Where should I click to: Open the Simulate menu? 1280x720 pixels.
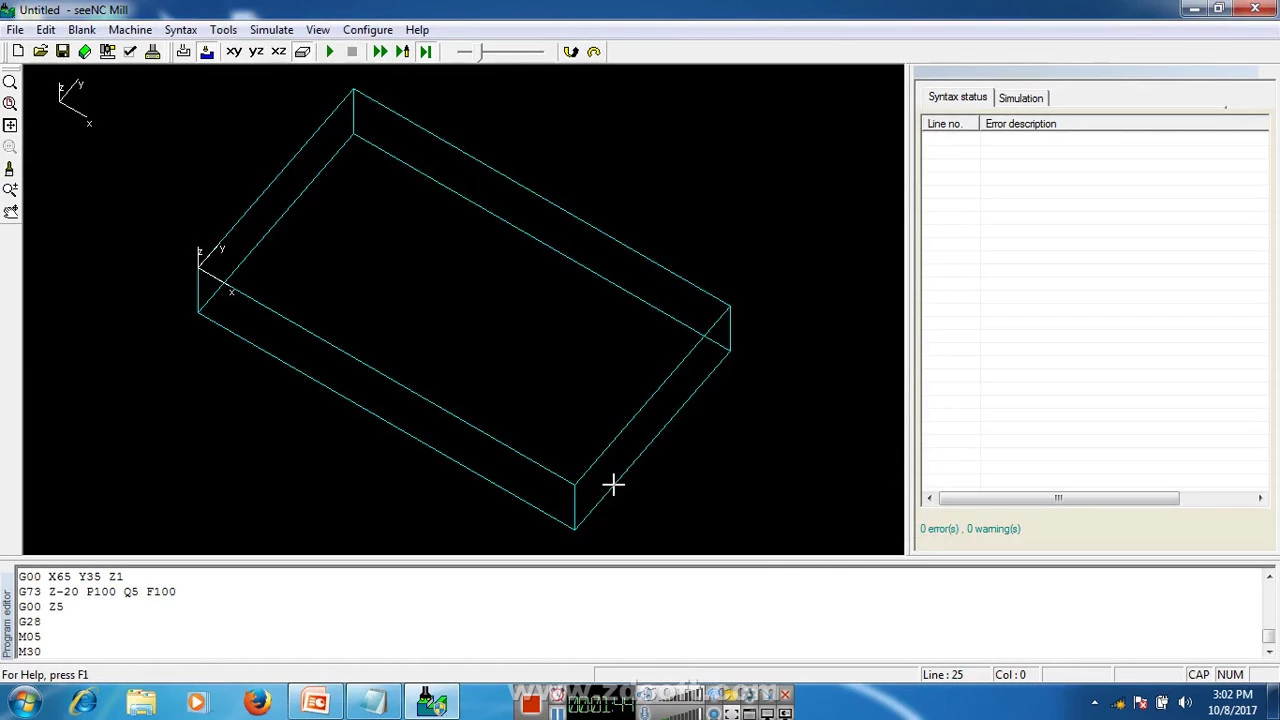272,30
